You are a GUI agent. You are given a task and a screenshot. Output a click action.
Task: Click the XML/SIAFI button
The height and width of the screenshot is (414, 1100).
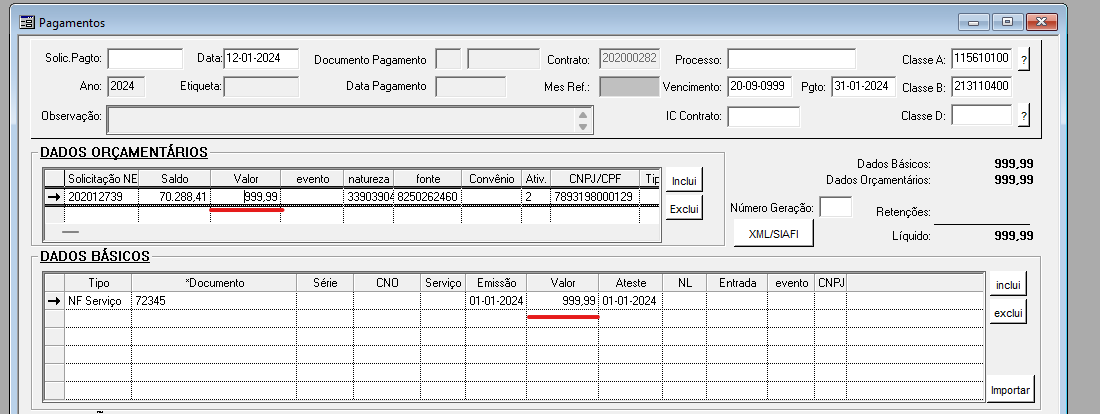coord(773,234)
